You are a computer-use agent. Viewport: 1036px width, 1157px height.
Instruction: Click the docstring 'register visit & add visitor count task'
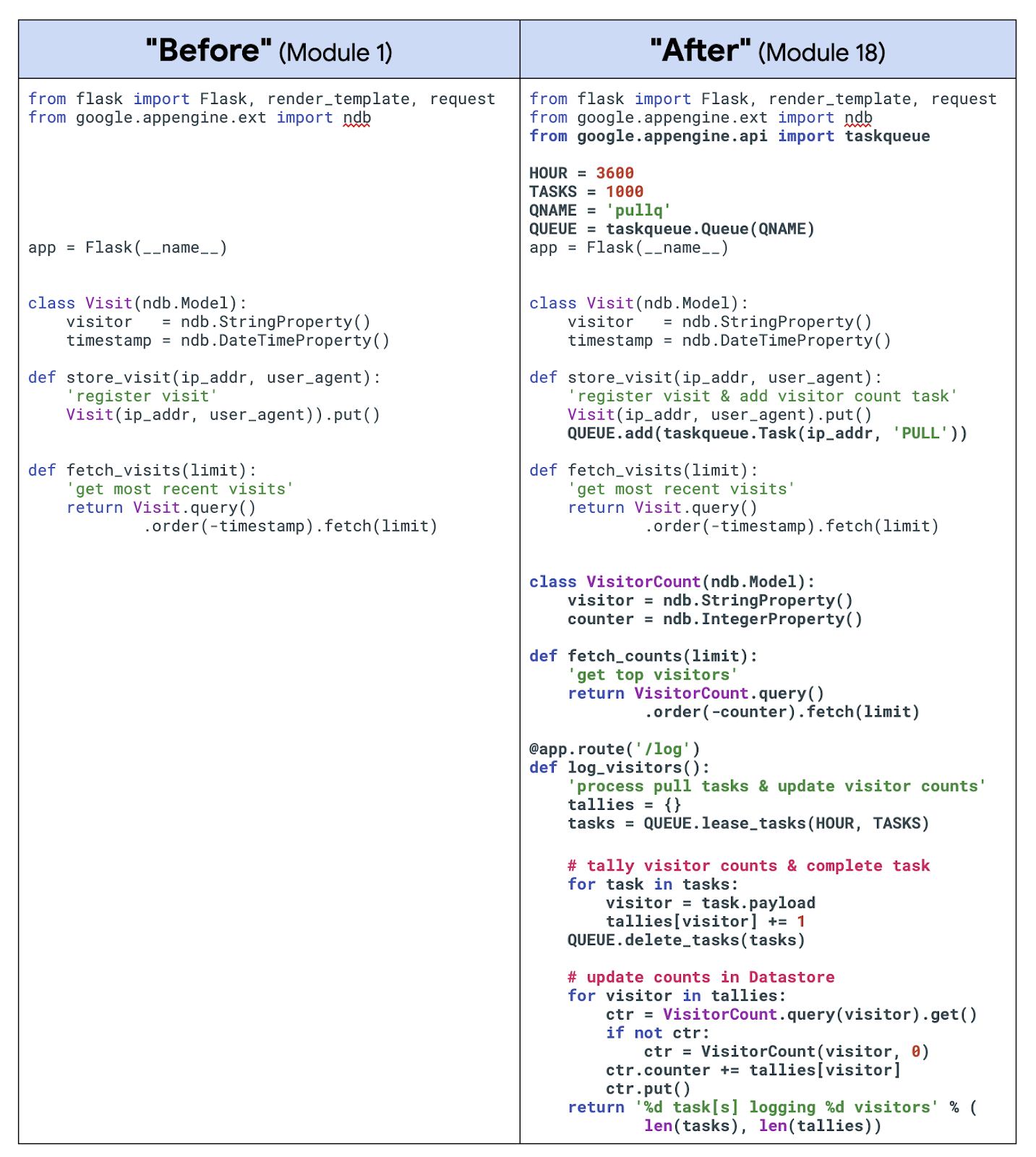[763, 396]
